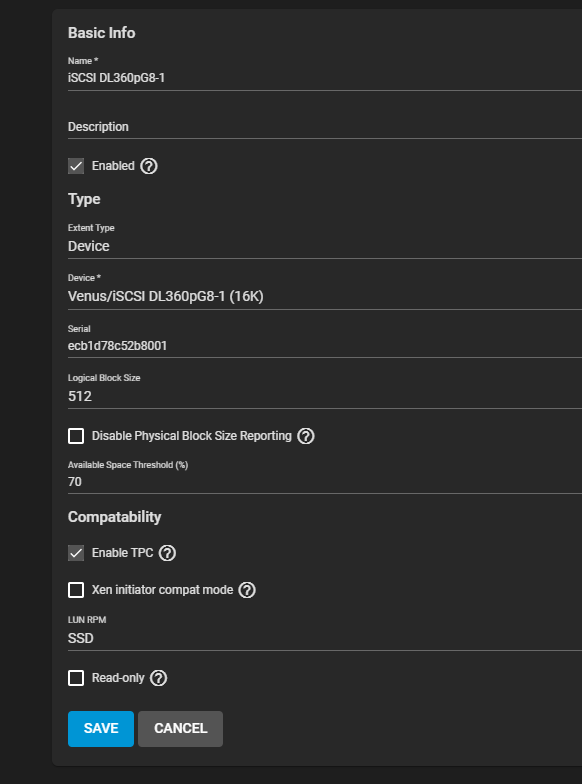
Task: Show help for Disable Physical Block Size Reporting
Action: [x=306, y=436]
